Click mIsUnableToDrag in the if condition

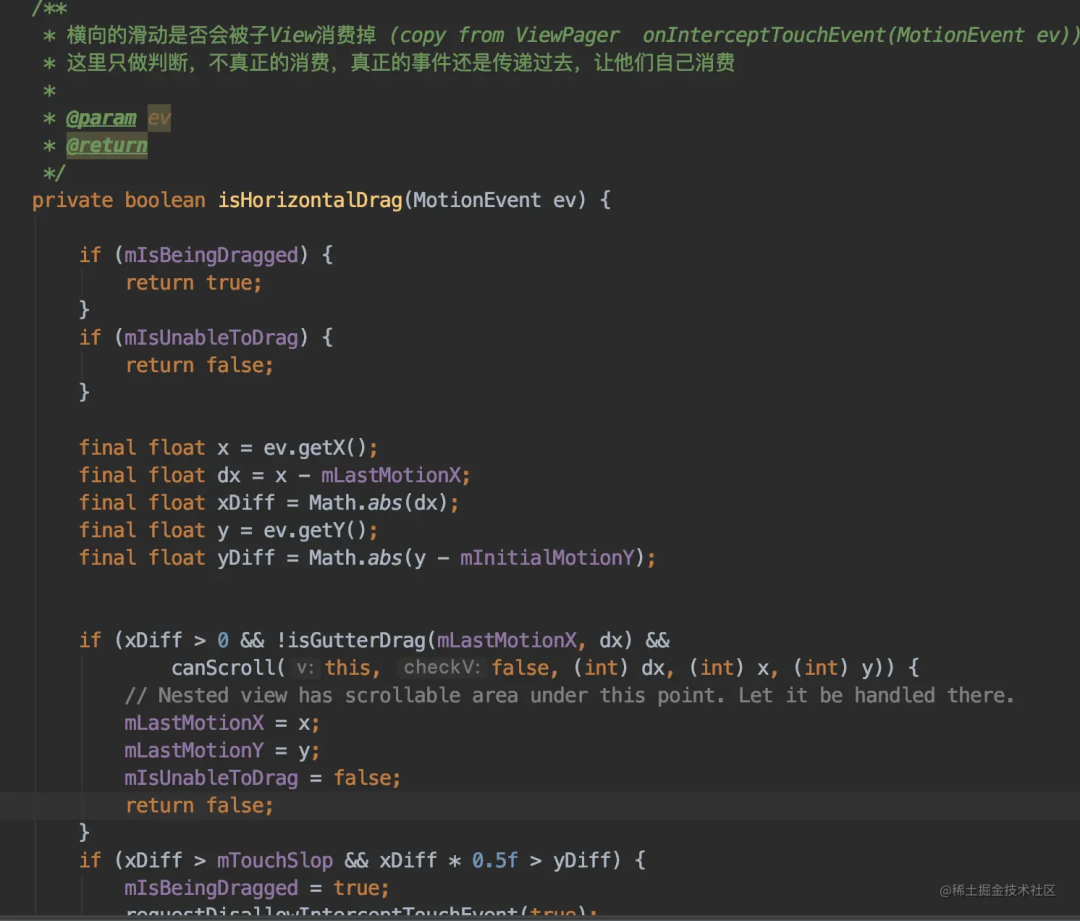click(x=211, y=338)
